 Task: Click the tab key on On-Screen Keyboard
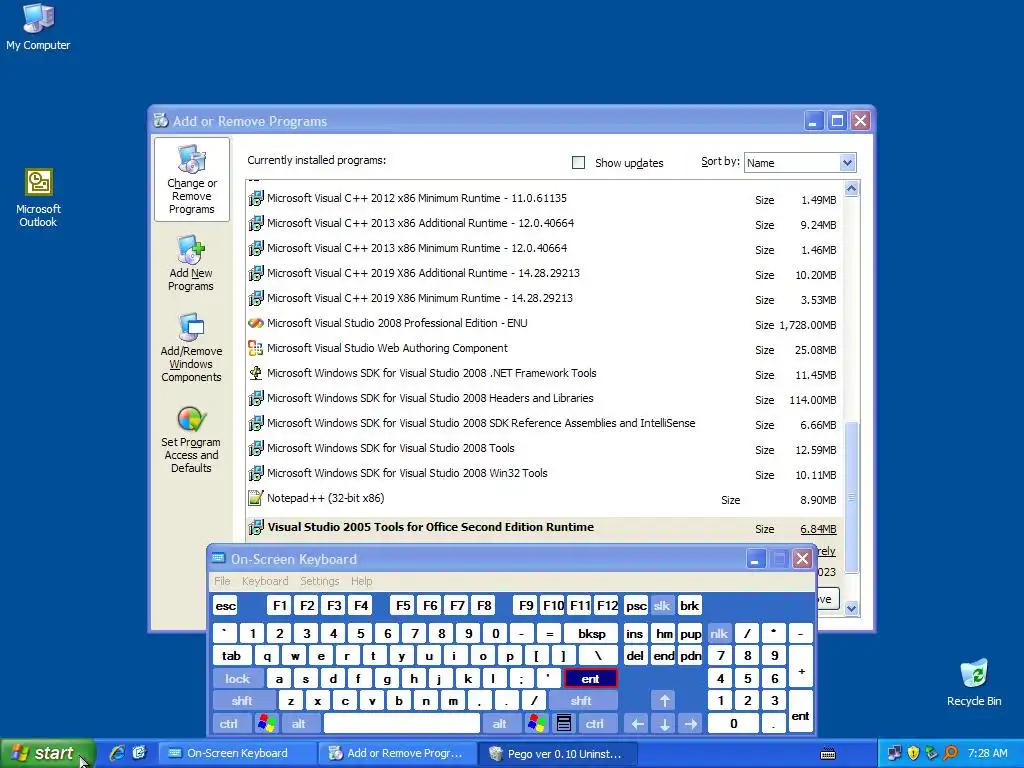(x=231, y=656)
